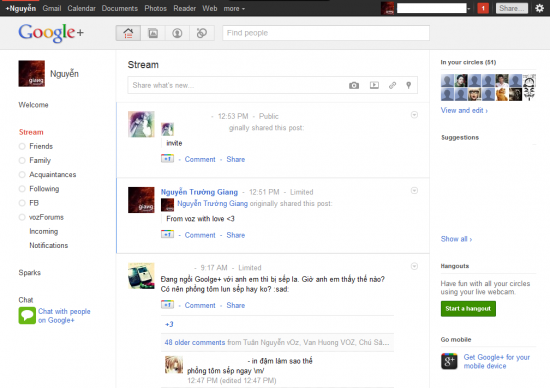Share the 'From voz with love' post

pos(236,235)
